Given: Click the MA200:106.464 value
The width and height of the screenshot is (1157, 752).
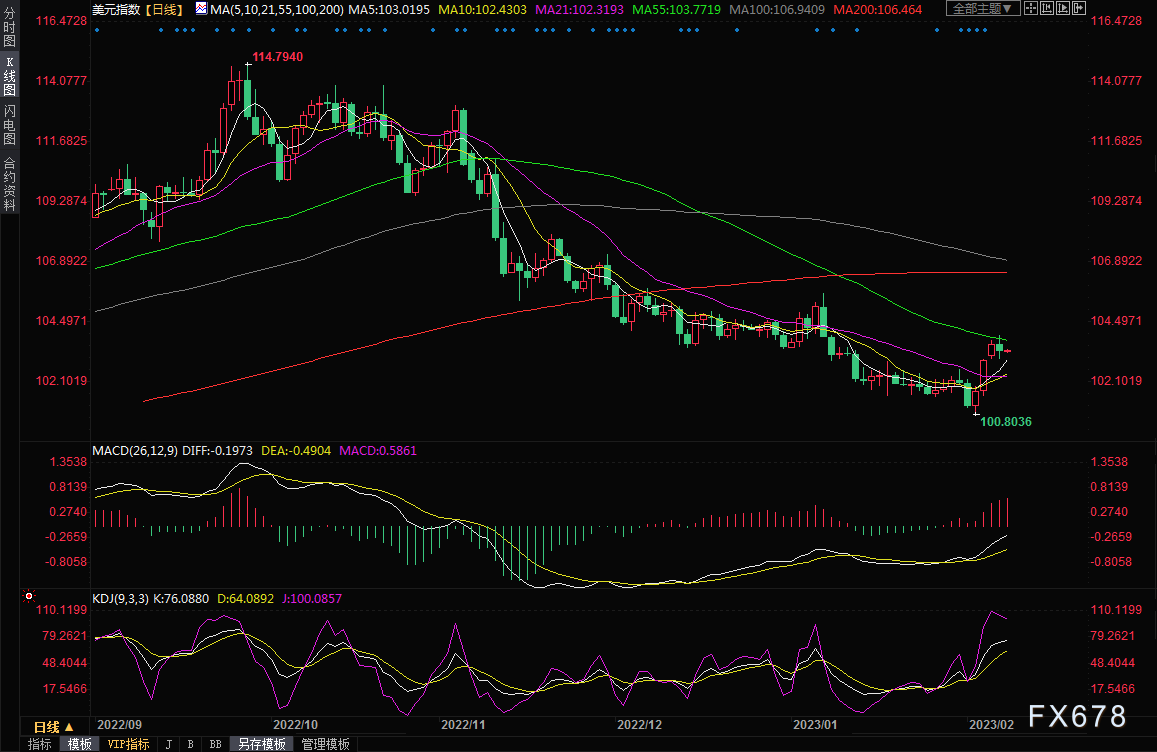Looking at the screenshot, I should coord(877,10).
